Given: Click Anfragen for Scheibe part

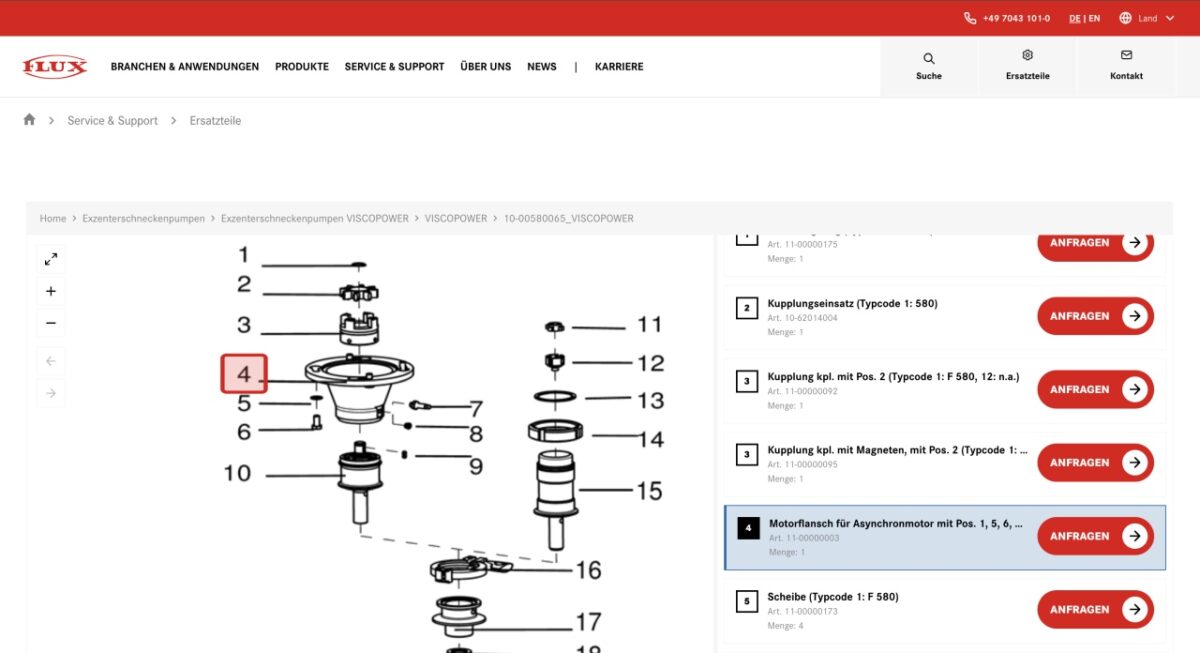Looking at the screenshot, I should [1095, 609].
